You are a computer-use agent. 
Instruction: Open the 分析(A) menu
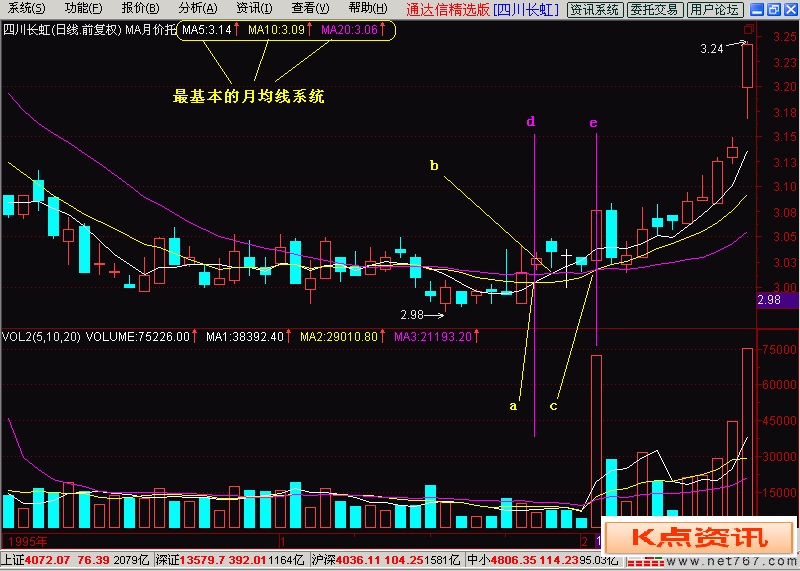click(x=197, y=9)
